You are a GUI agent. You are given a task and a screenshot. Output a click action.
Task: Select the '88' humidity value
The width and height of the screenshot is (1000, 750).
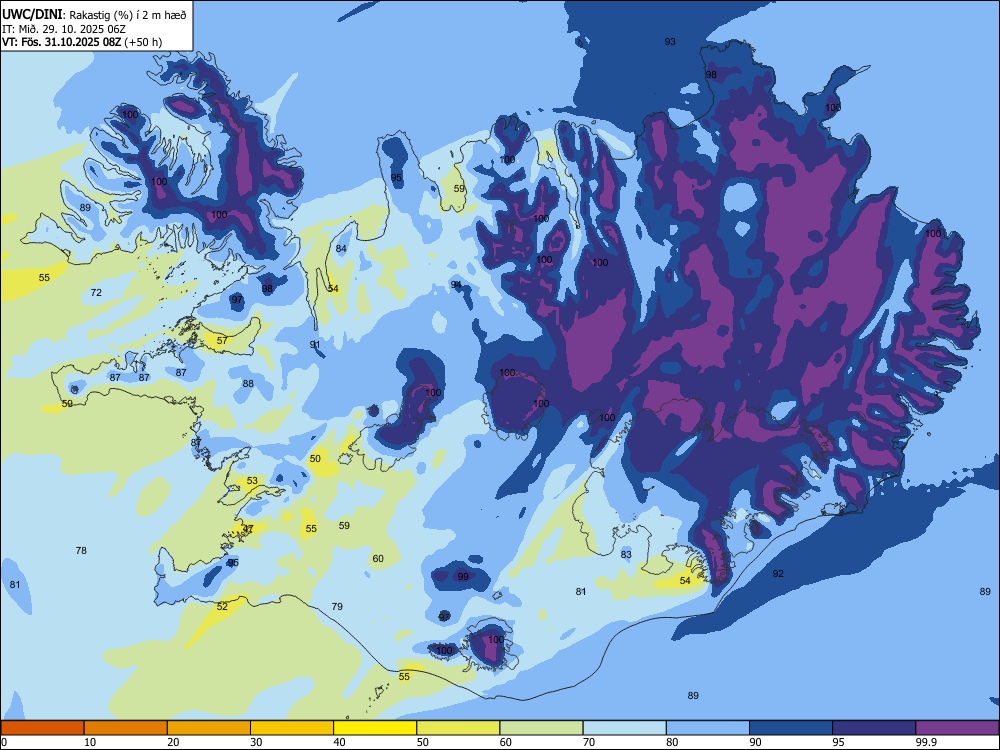pos(248,383)
